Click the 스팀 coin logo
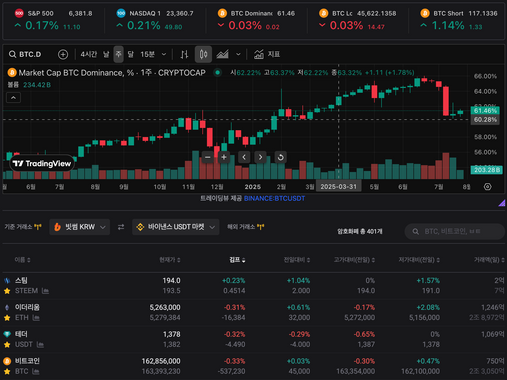This screenshot has height=380, width=507. [x=7, y=281]
